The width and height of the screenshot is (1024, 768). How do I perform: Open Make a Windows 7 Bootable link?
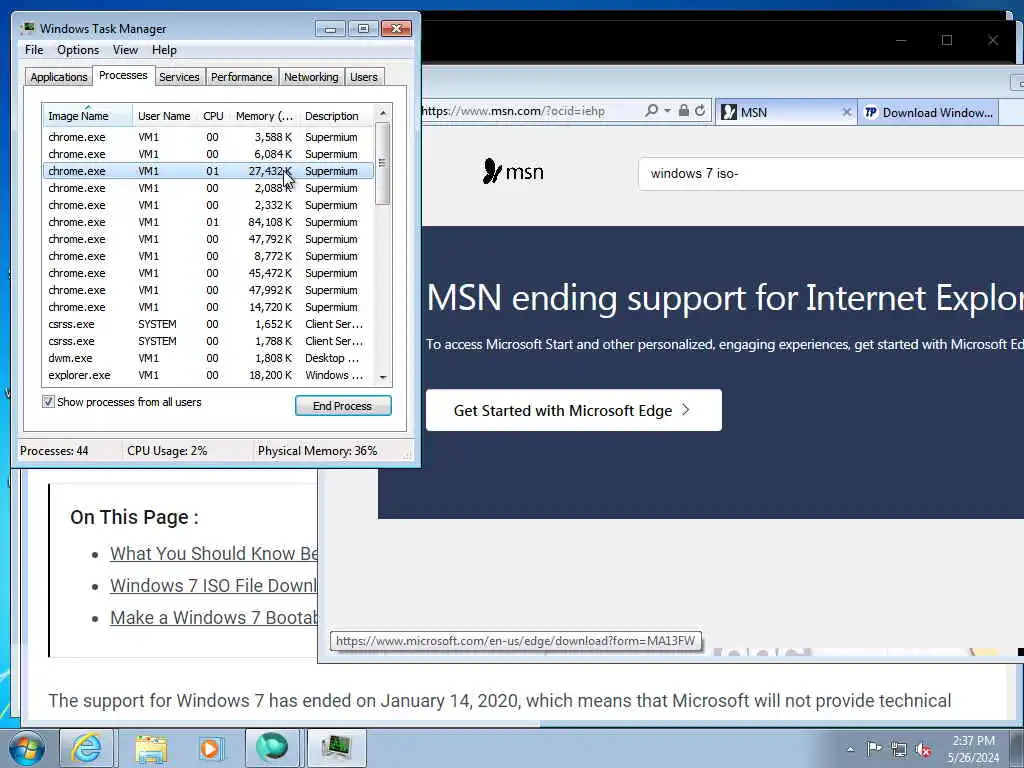tap(214, 617)
